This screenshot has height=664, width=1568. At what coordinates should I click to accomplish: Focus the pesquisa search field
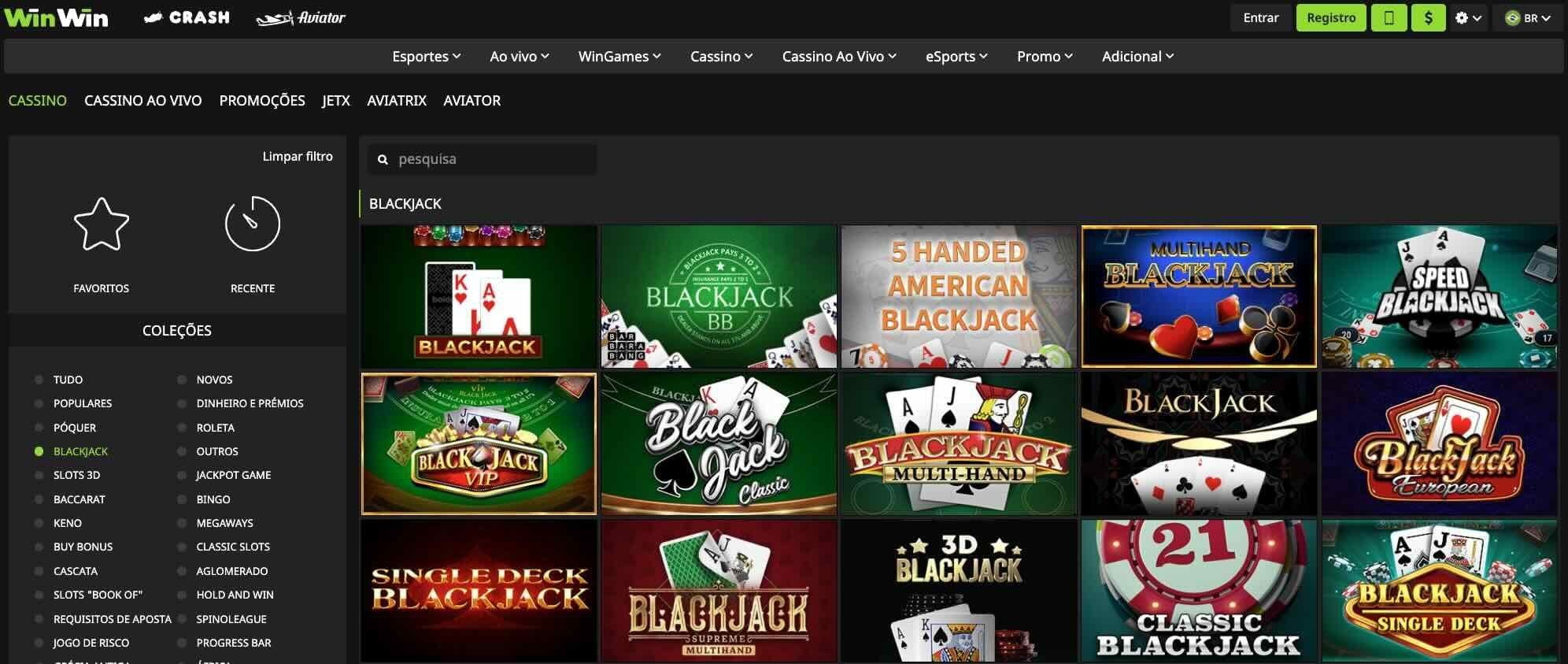482,159
